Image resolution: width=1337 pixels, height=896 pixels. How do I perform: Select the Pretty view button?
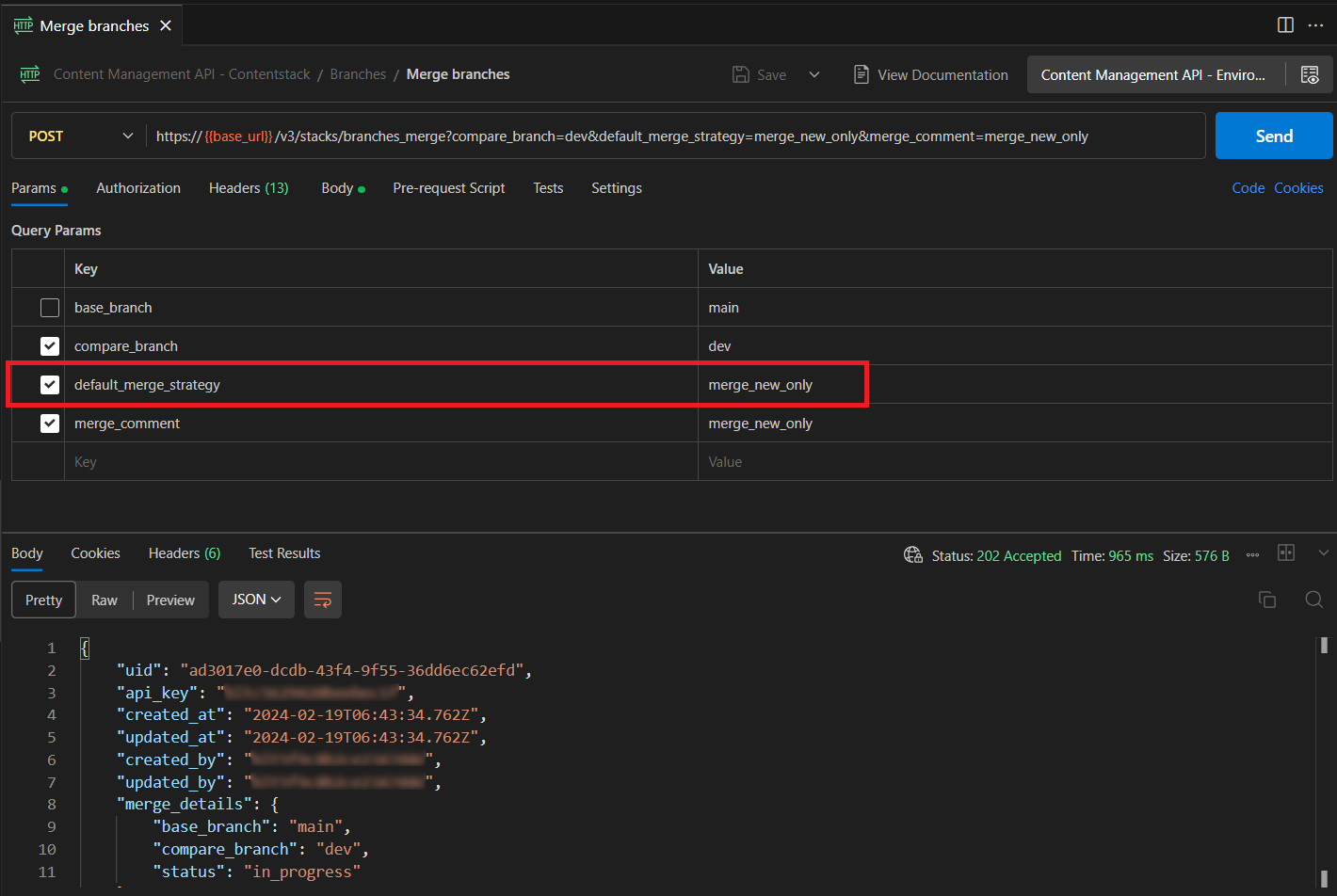click(43, 600)
